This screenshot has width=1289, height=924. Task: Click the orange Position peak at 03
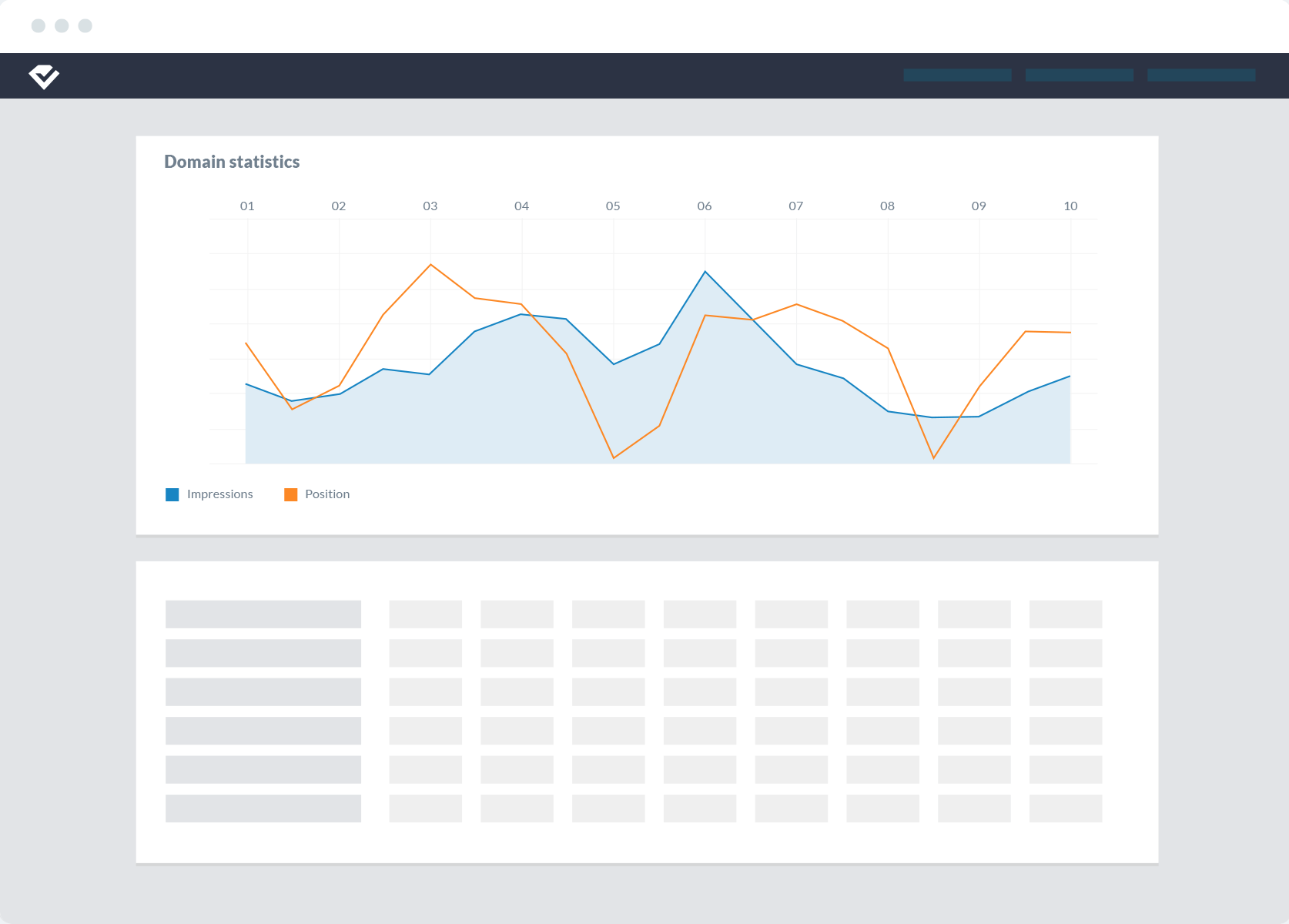430,265
